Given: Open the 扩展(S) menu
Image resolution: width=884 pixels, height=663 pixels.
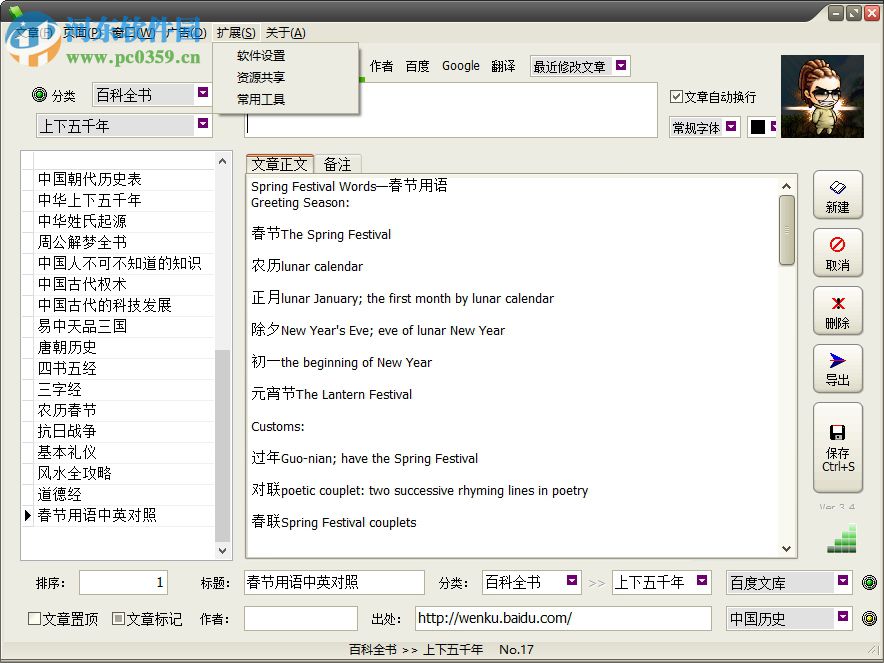Looking at the screenshot, I should (x=236, y=33).
